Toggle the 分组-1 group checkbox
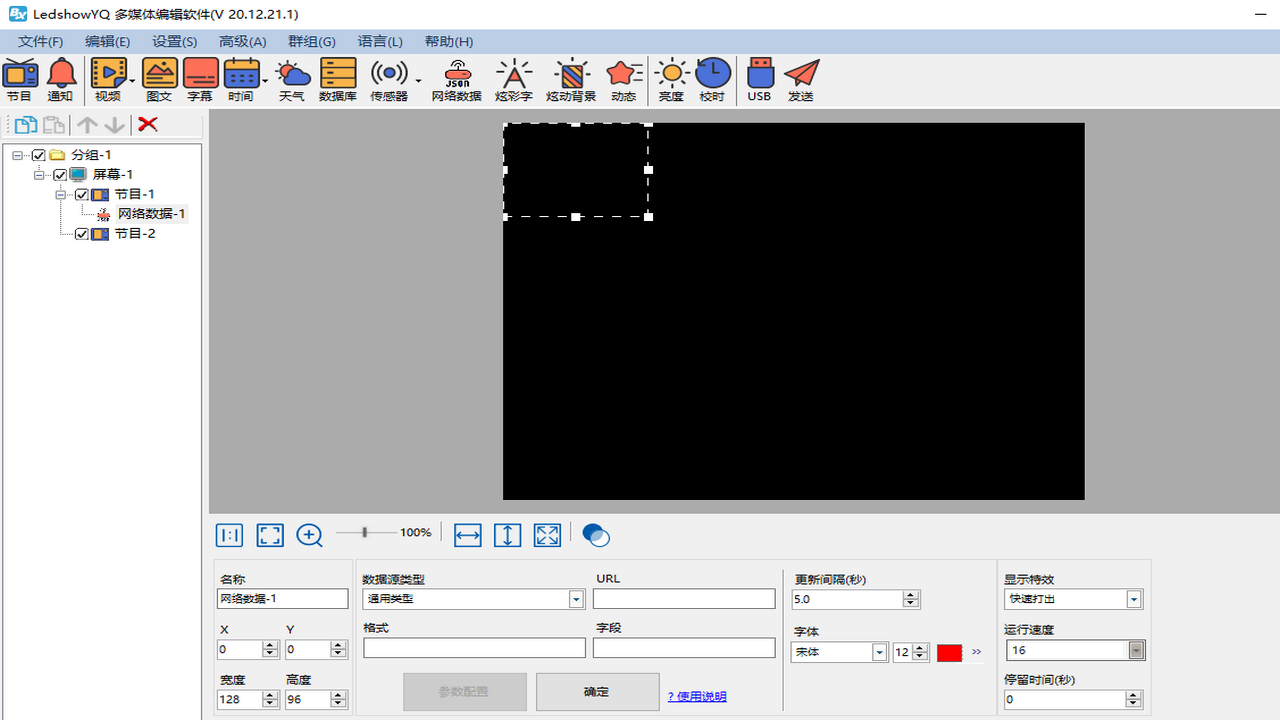The width and height of the screenshot is (1280, 720). pyautogui.click(x=39, y=155)
